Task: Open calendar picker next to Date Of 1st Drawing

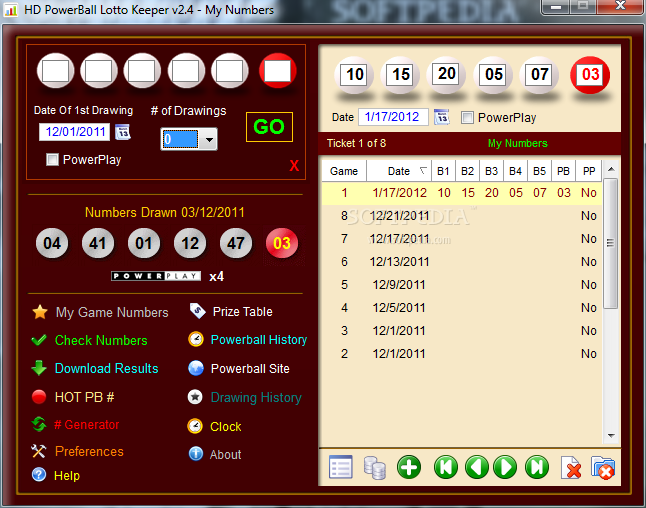Action: 122,132
